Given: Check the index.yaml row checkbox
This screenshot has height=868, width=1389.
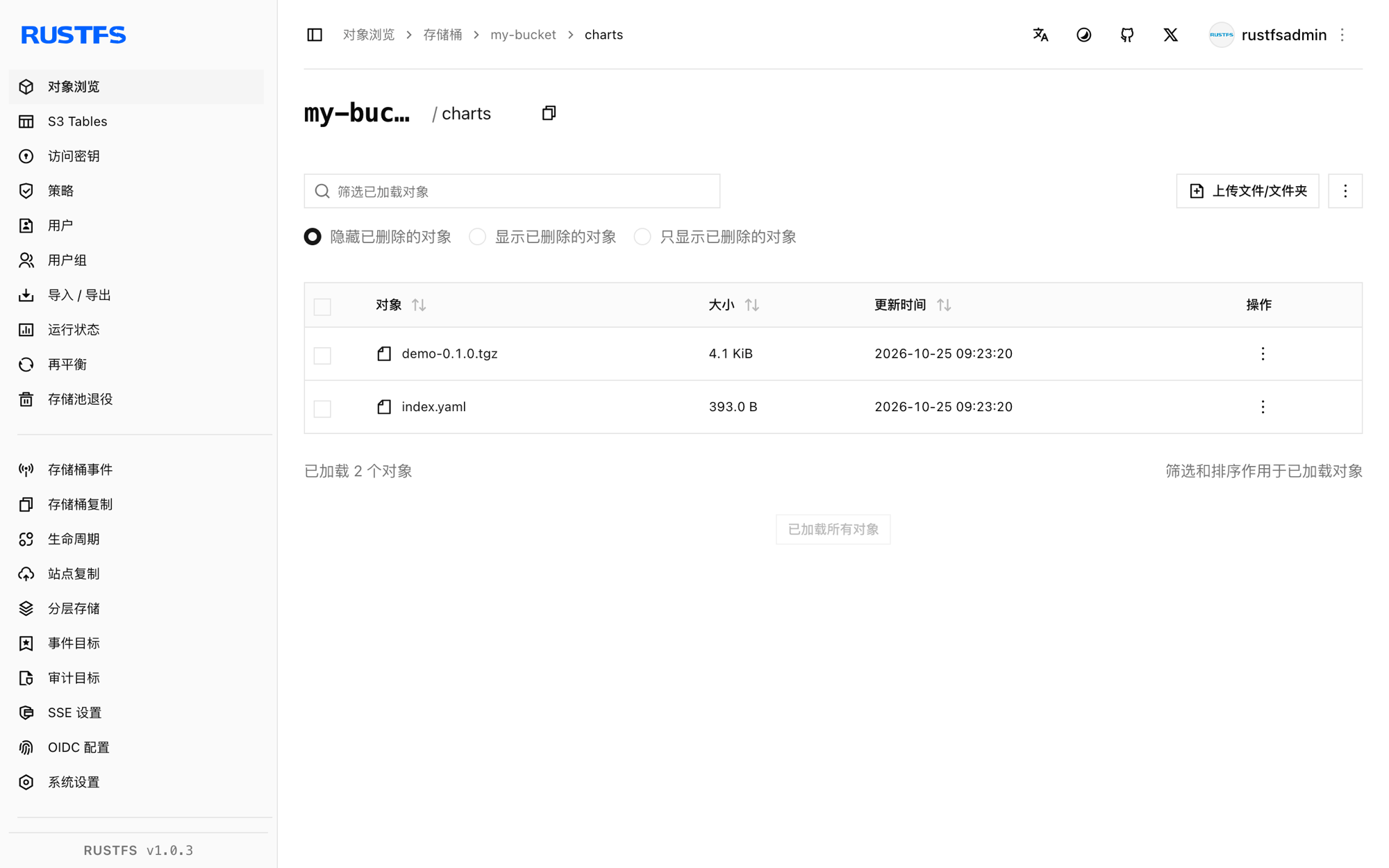Looking at the screenshot, I should point(322,408).
